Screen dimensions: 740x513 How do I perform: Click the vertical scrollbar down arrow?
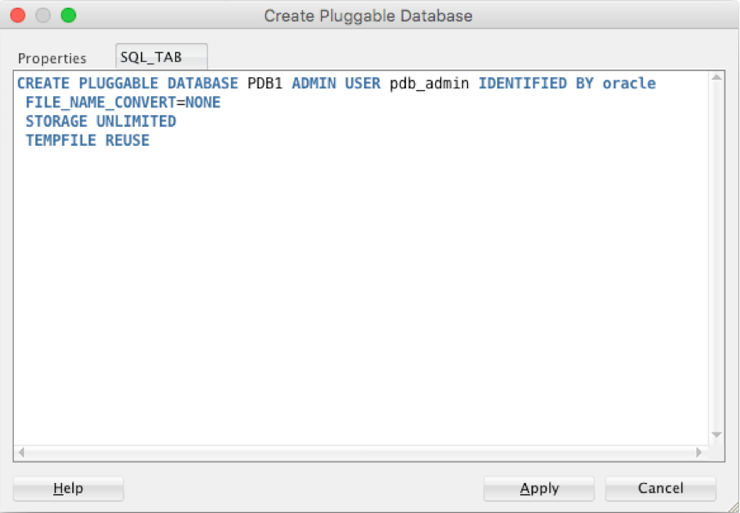(716, 434)
